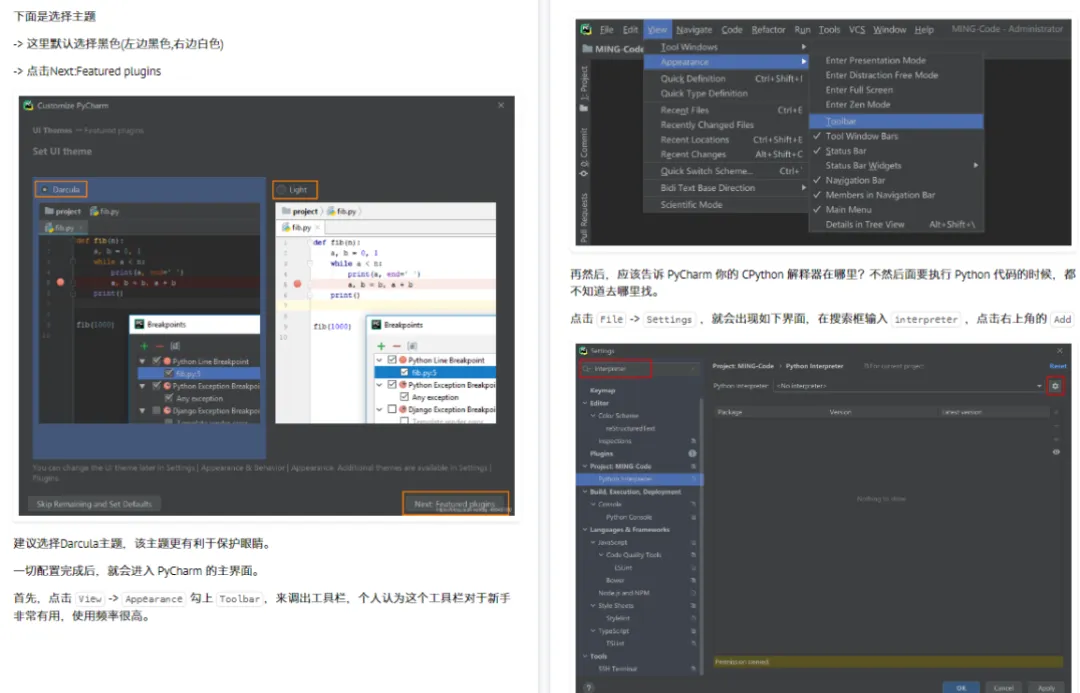Choose Toolbar in the Appearance submenu
The image size is (1080, 693).
pos(895,121)
